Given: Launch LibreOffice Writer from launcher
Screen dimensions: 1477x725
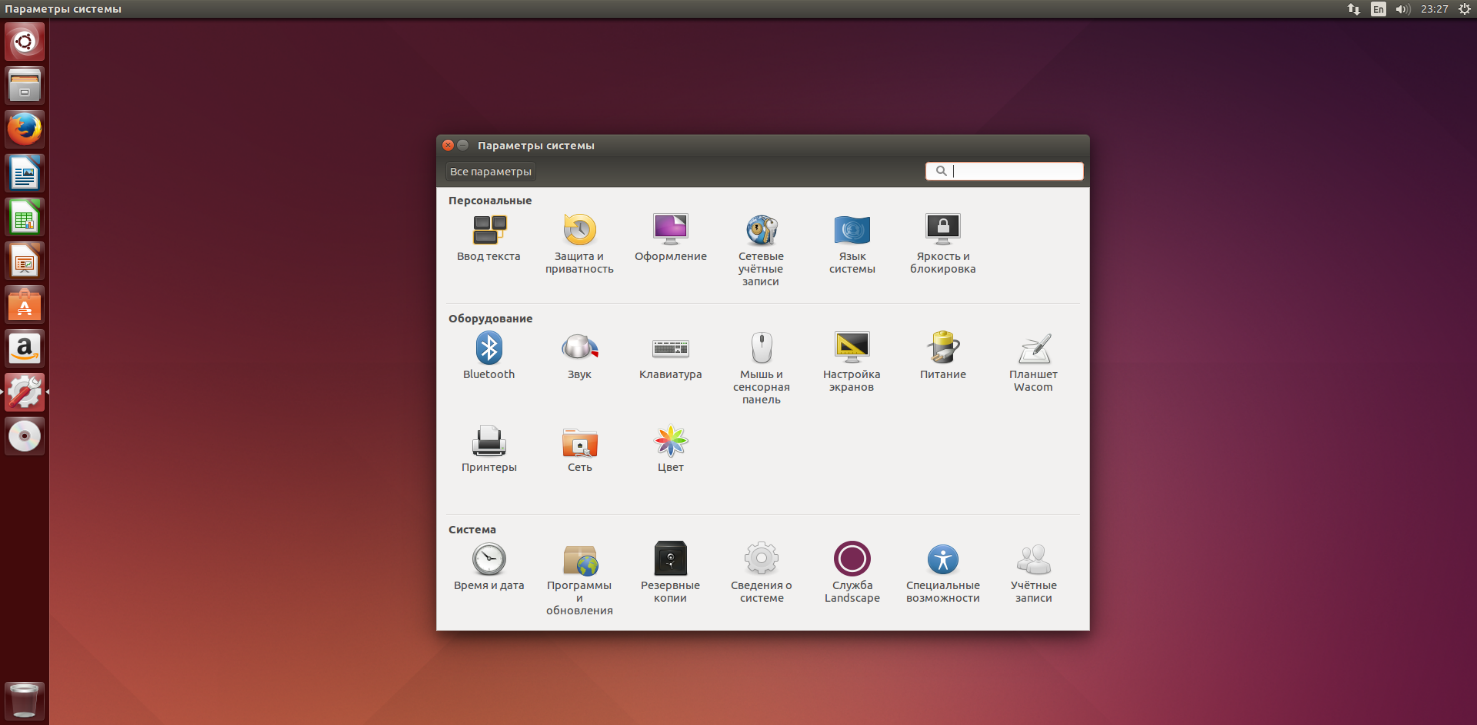Looking at the screenshot, I should click(x=25, y=174).
